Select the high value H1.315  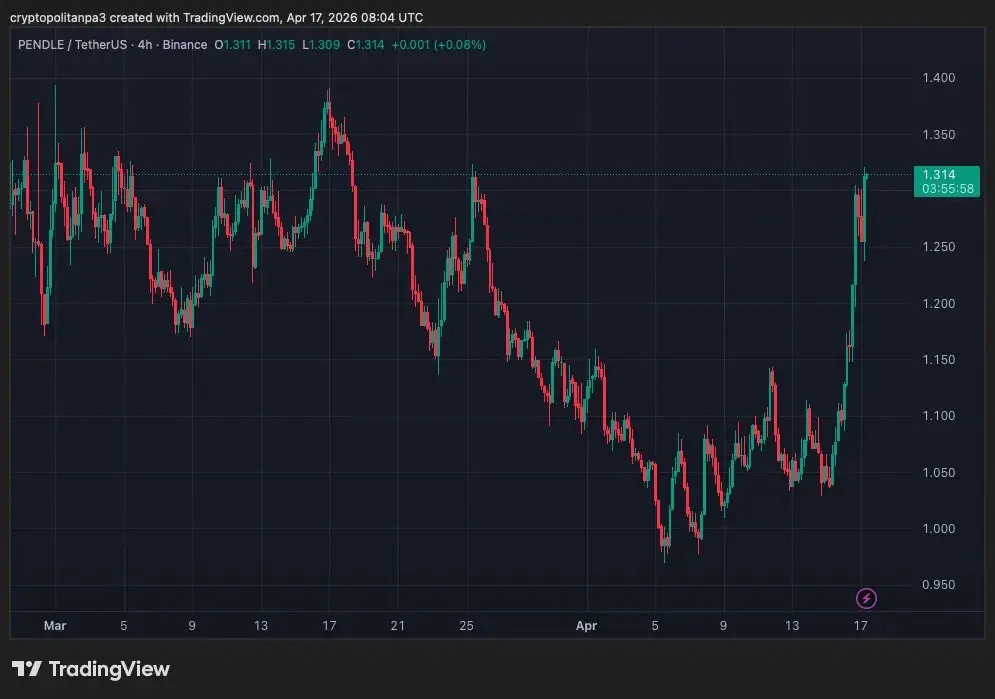tap(276, 45)
